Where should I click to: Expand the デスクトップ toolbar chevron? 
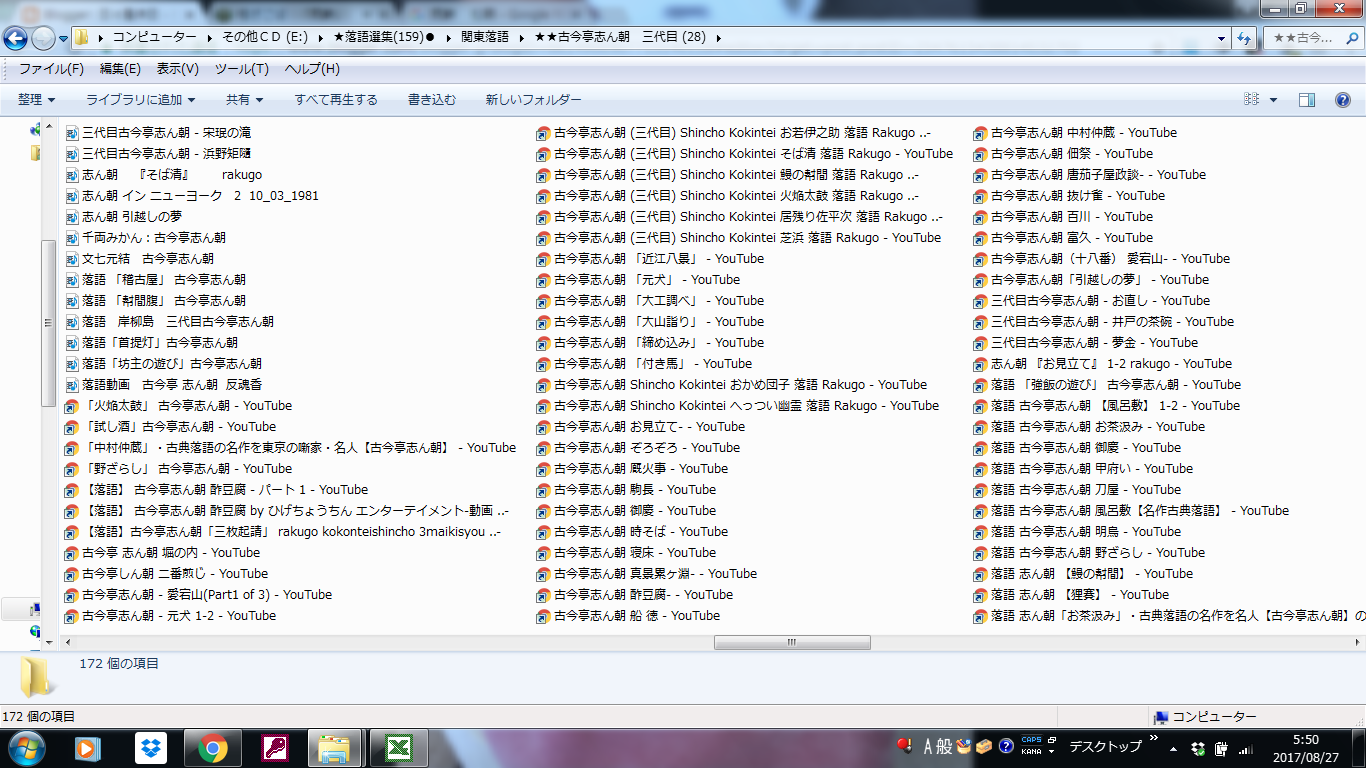[1154, 740]
